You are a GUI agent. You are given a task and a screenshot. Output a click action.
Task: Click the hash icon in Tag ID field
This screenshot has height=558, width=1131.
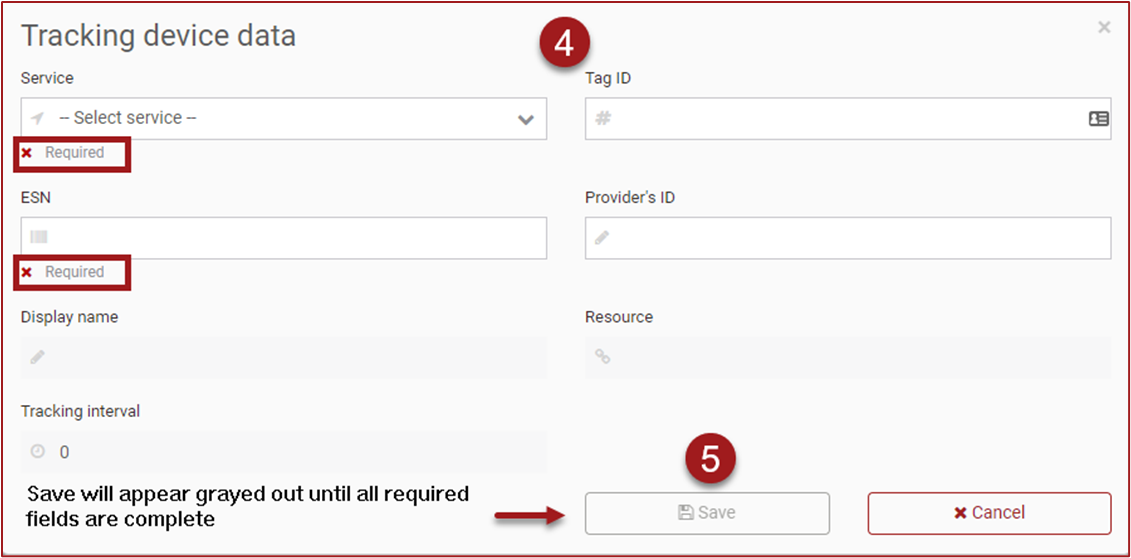[603, 118]
